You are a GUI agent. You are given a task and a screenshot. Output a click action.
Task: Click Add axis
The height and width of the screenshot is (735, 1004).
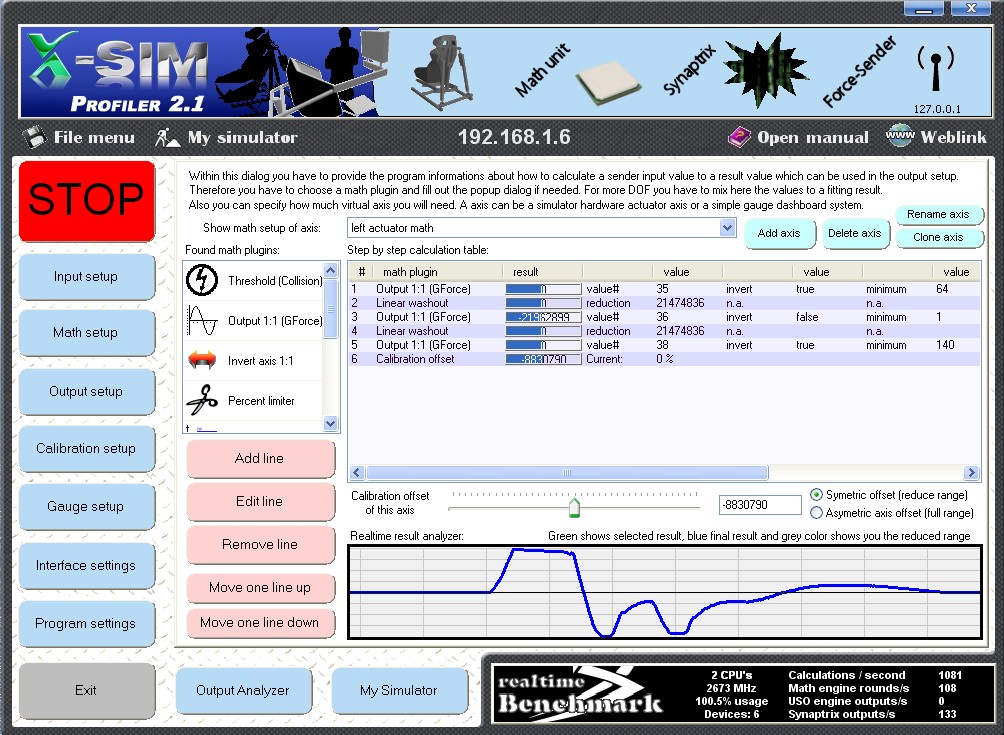click(x=779, y=233)
